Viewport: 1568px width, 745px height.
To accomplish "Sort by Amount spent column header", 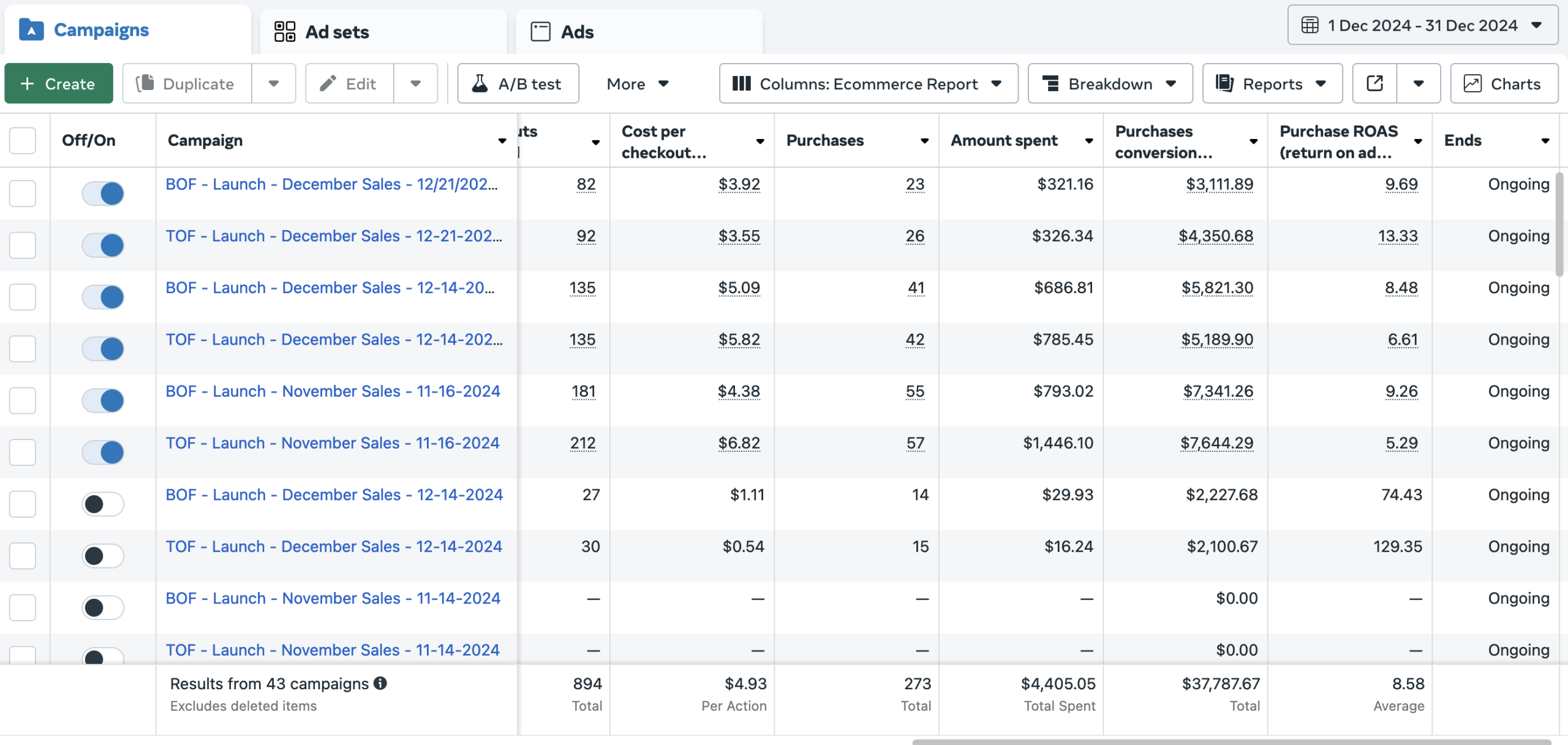I will [1004, 140].
